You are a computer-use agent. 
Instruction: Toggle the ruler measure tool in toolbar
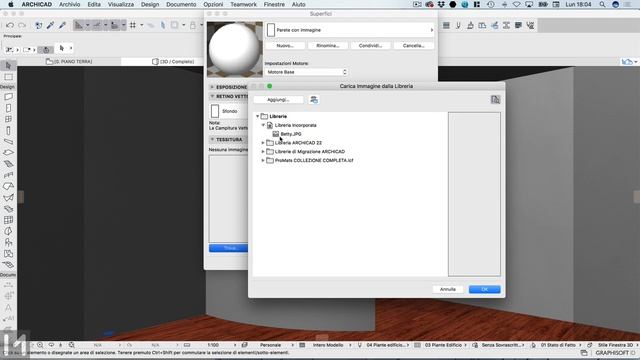pos(115,25)
